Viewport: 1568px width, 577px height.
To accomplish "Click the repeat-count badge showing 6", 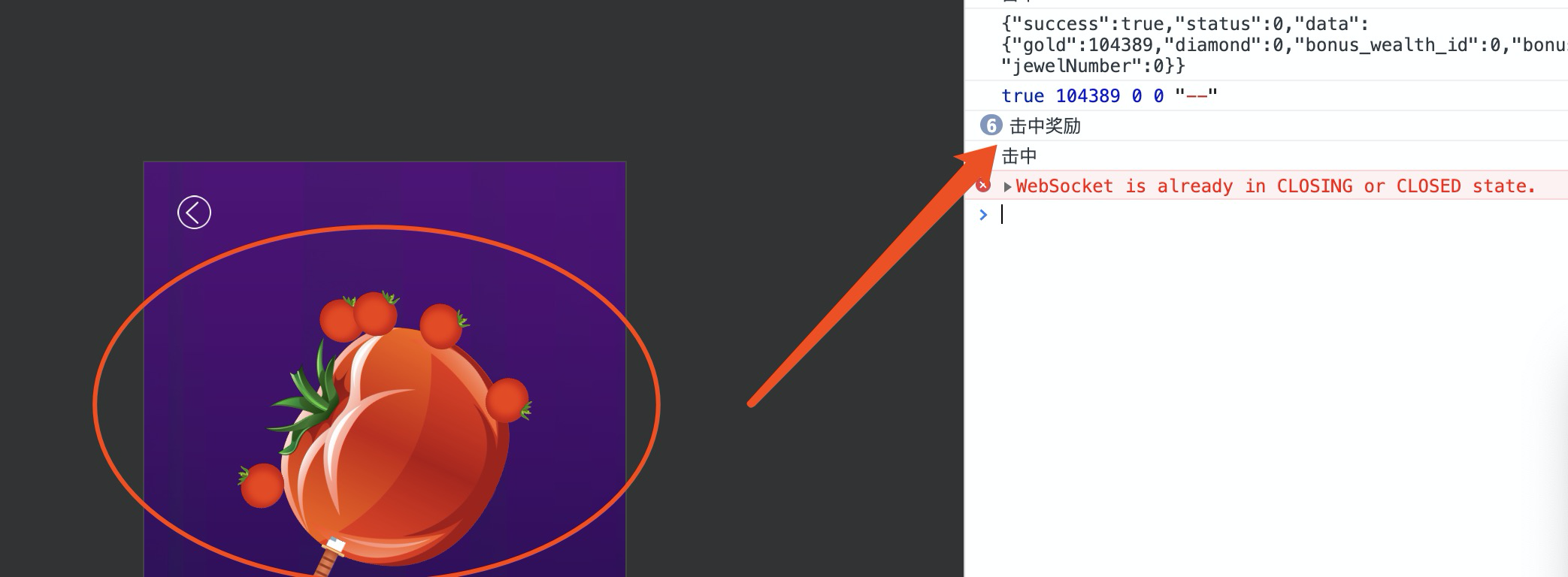I will [x=991, y=125].
